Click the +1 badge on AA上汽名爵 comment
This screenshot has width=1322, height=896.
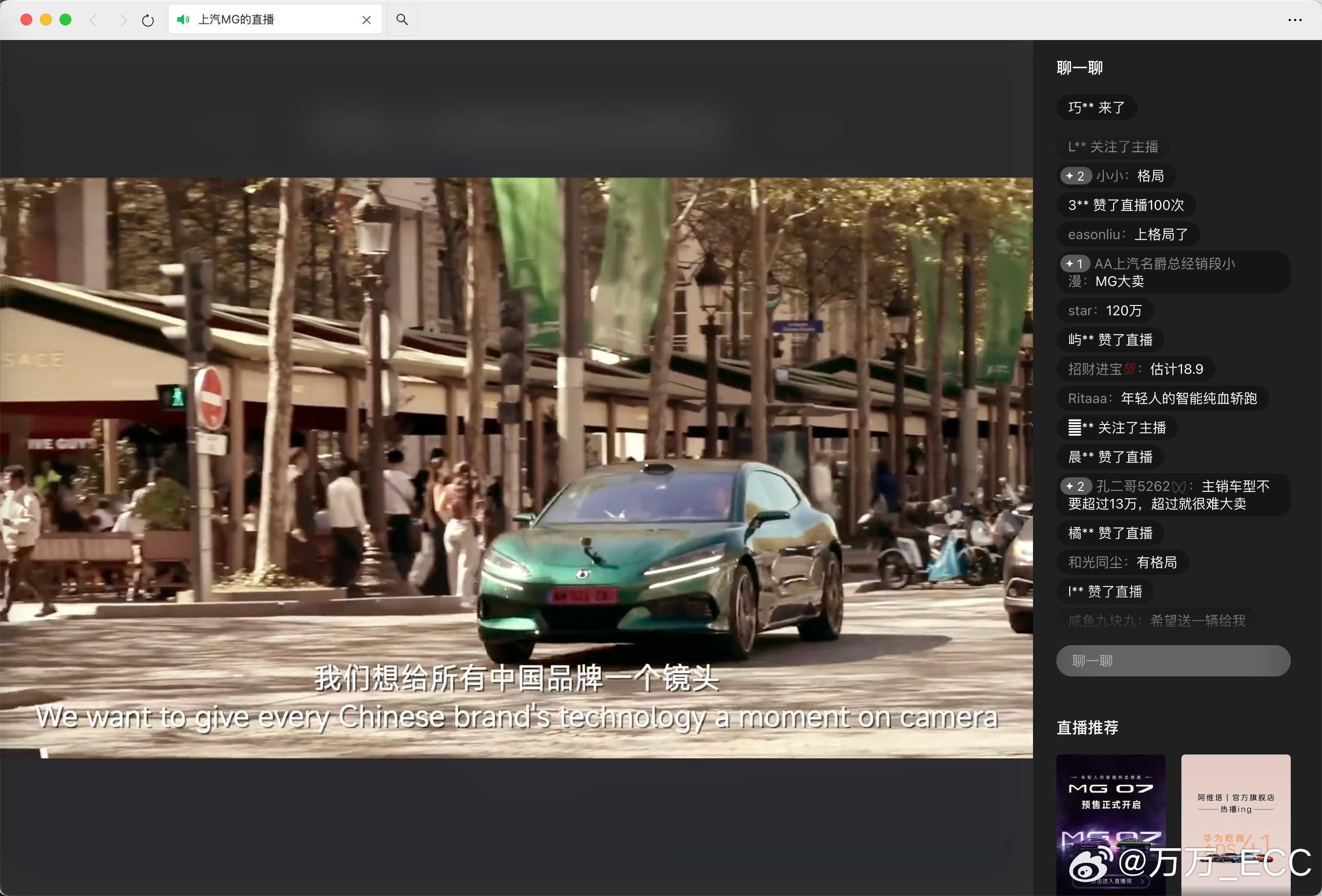pos(1075,264)
